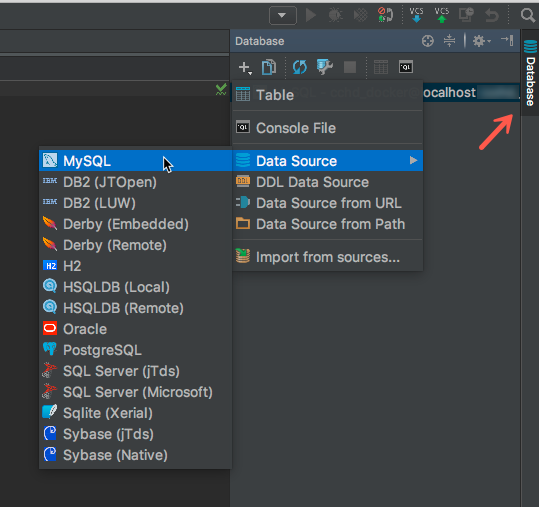Select SQL Server (jTds) driver
The height and width of the screenshot is (507, 539).
pyautogui.click(x=135, y=371)
